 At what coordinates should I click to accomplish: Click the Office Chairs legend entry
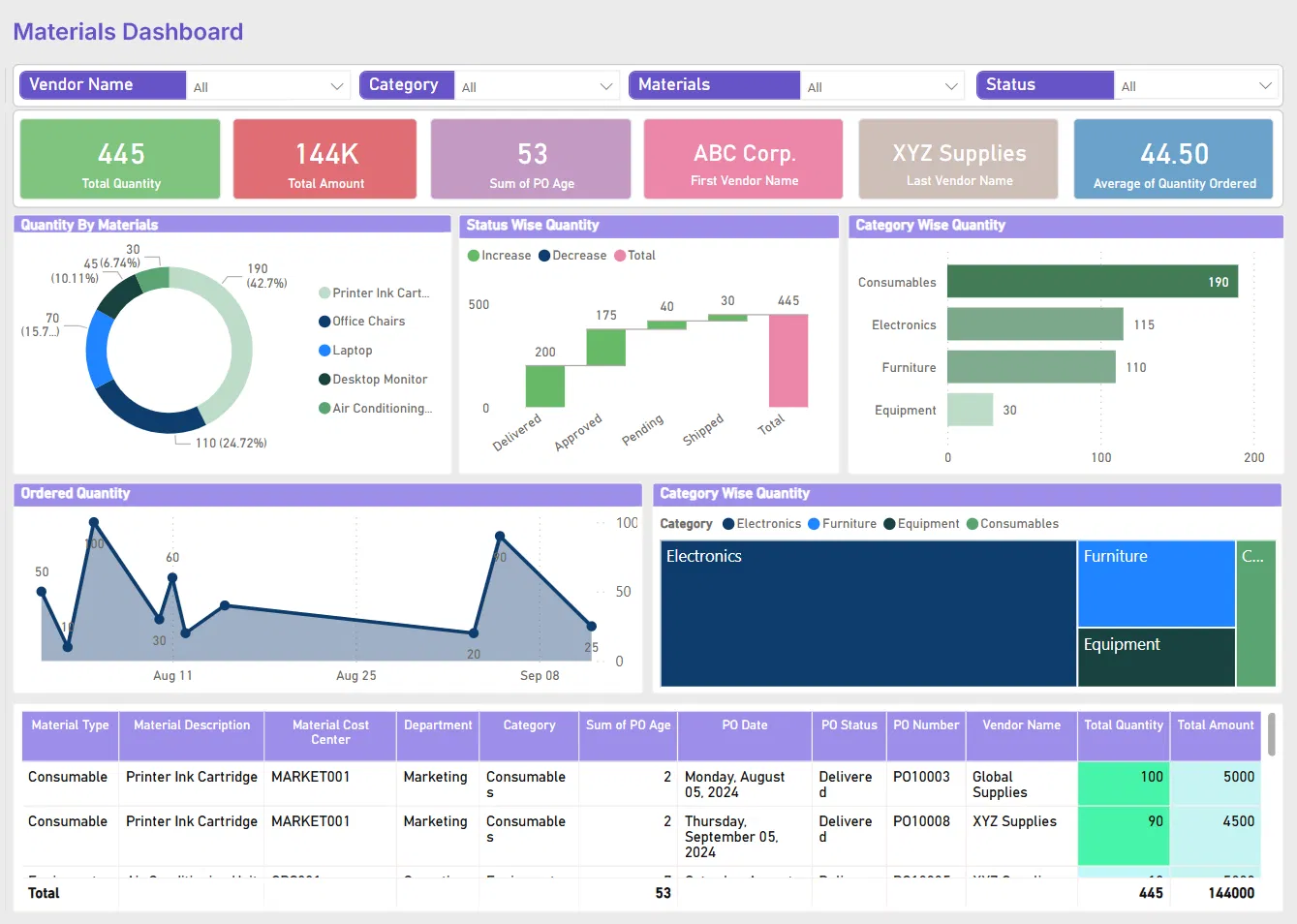coord(368,322)
